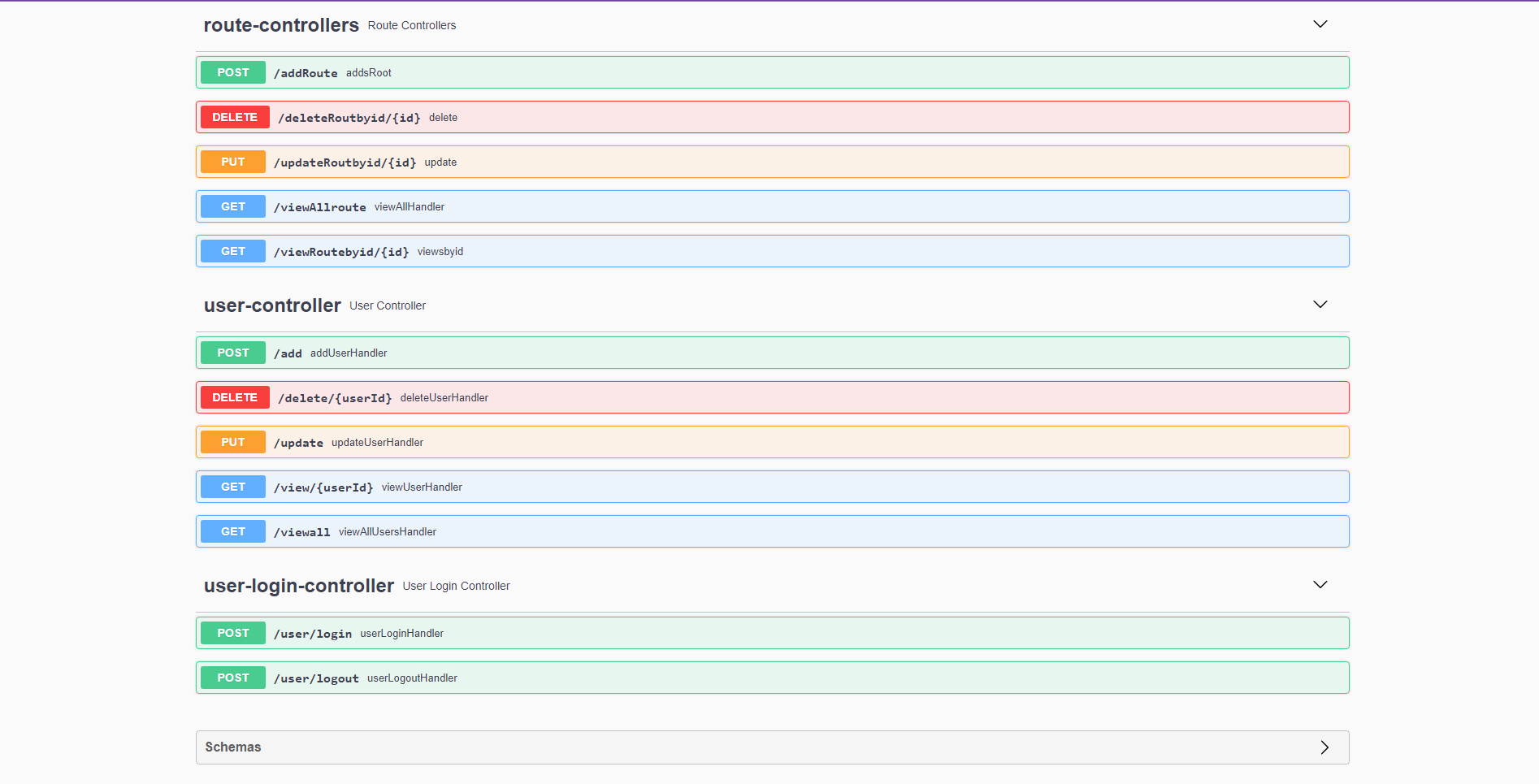Click the viewAllHandler summary text
Image resolution: width=1539 pixels, height=784 pixels.
[x=410, y=207]
